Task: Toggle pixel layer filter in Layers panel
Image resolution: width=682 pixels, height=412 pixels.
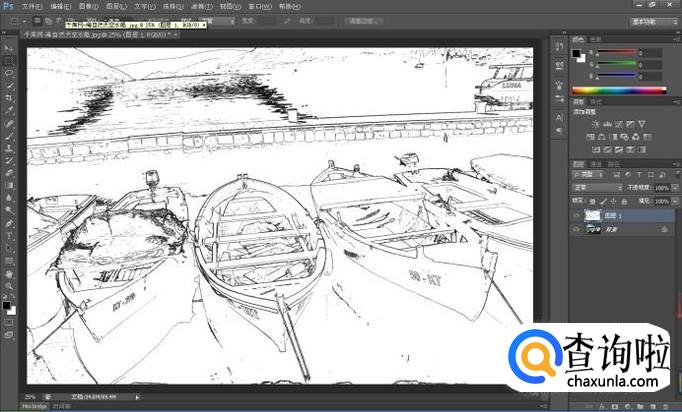Action: tap(617, 175)
